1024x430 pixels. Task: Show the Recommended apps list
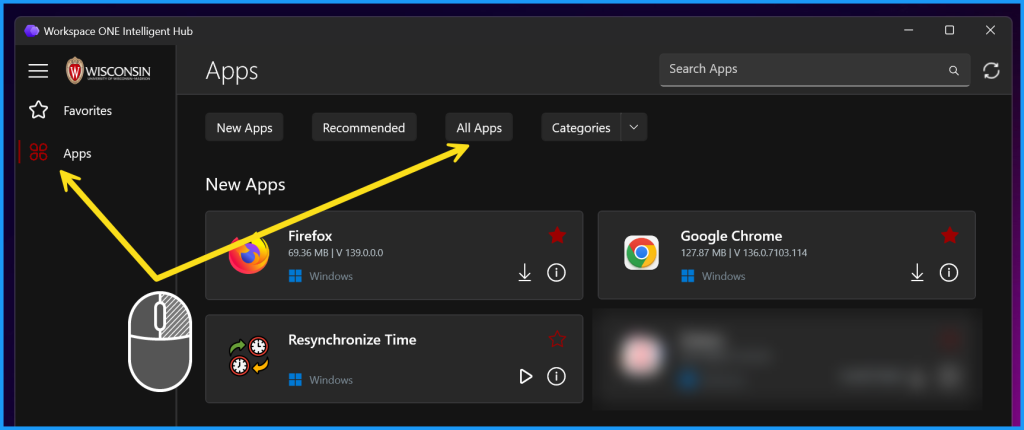coord(364,128)
